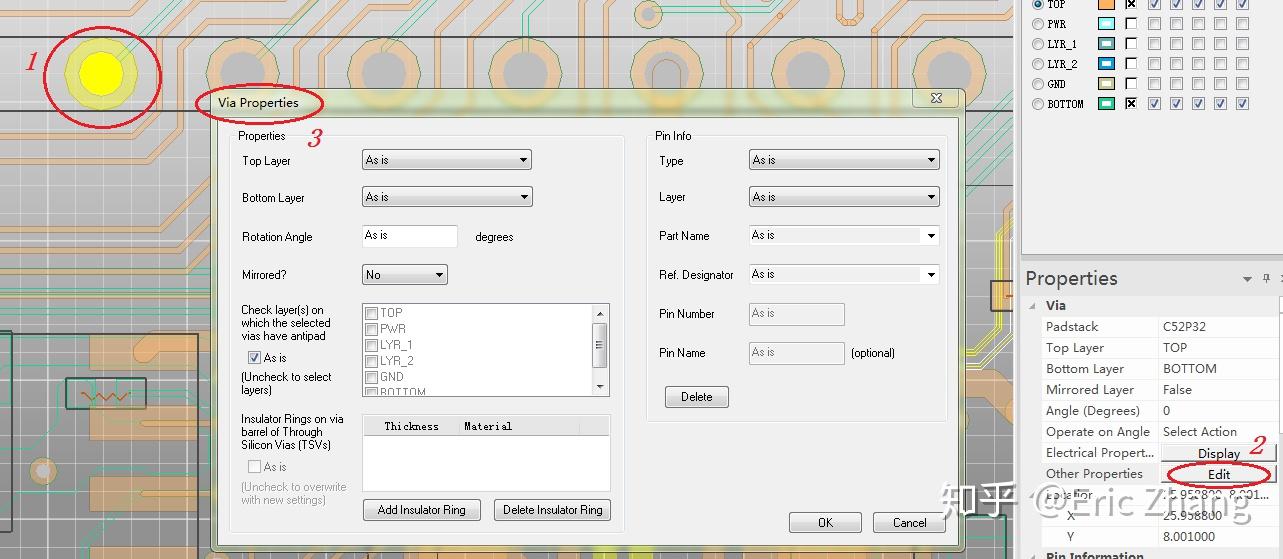Toggle the Insulator Rings 'As is' checkbox
This screenshot has width=1283, height=559.
pos(254,467)
